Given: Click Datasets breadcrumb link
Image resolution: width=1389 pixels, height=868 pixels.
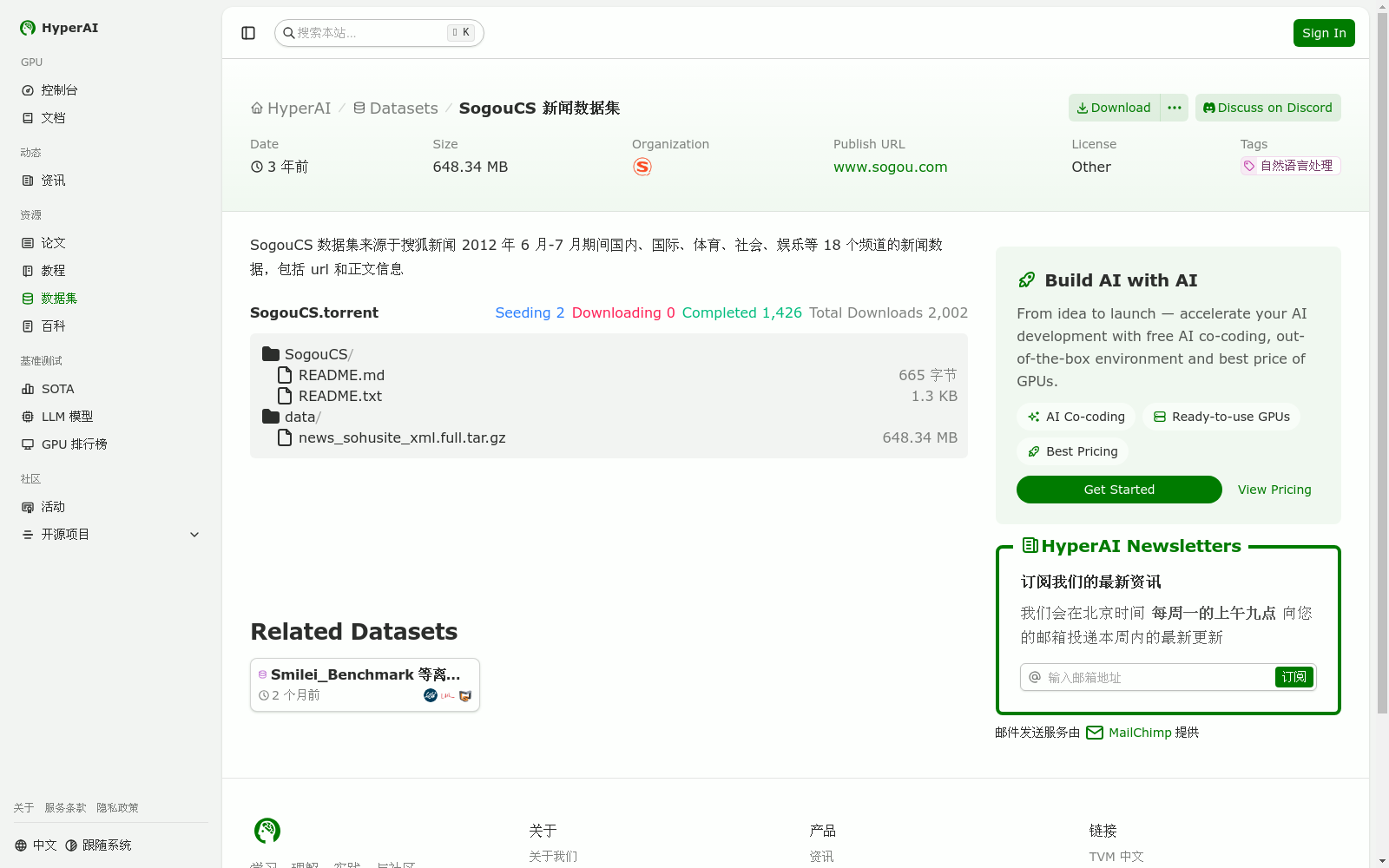Looking at the screenshot, I should coord(396,108).
